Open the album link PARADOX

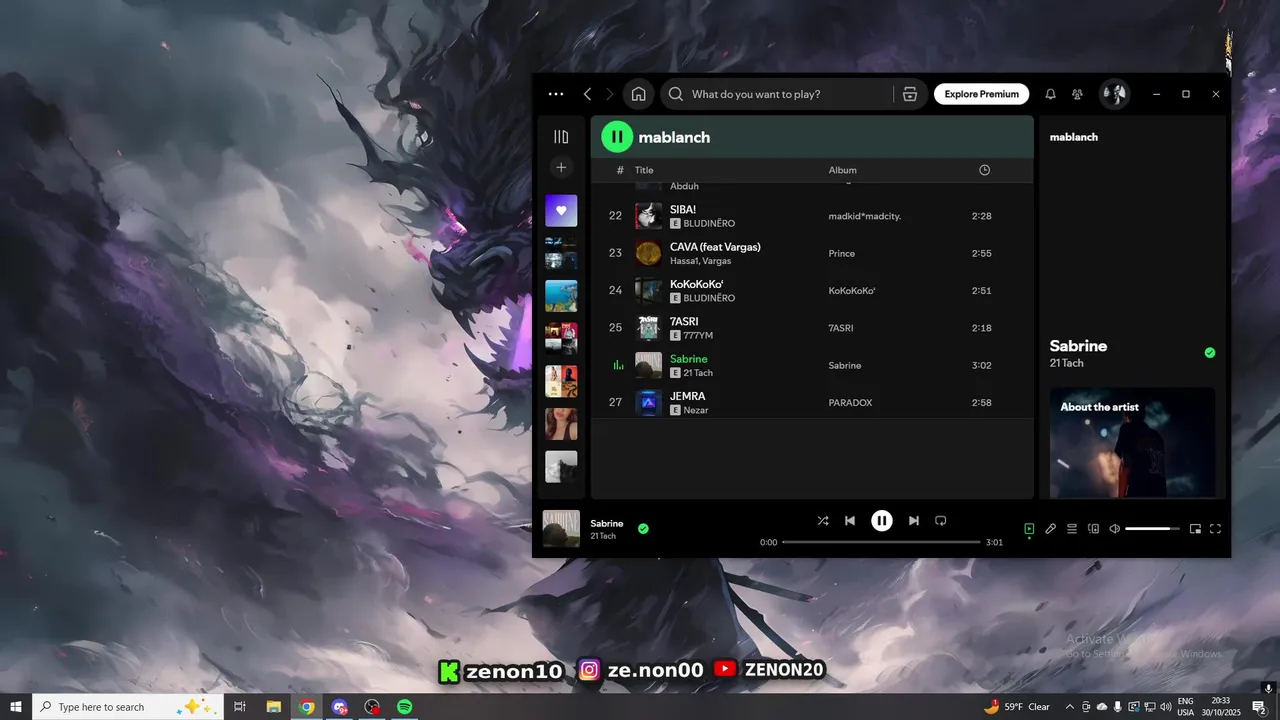(851, 402)
